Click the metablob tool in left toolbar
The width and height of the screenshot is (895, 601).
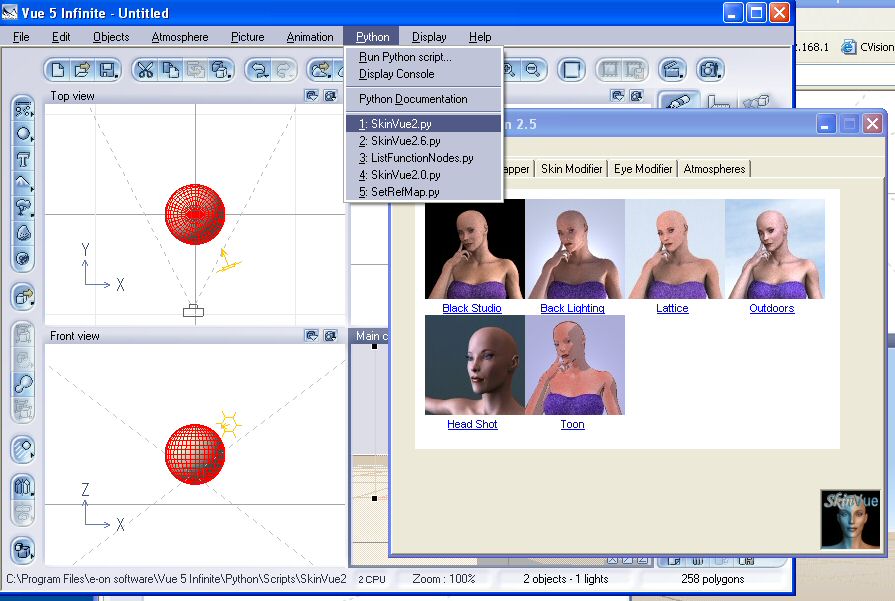tap(23, 384)
